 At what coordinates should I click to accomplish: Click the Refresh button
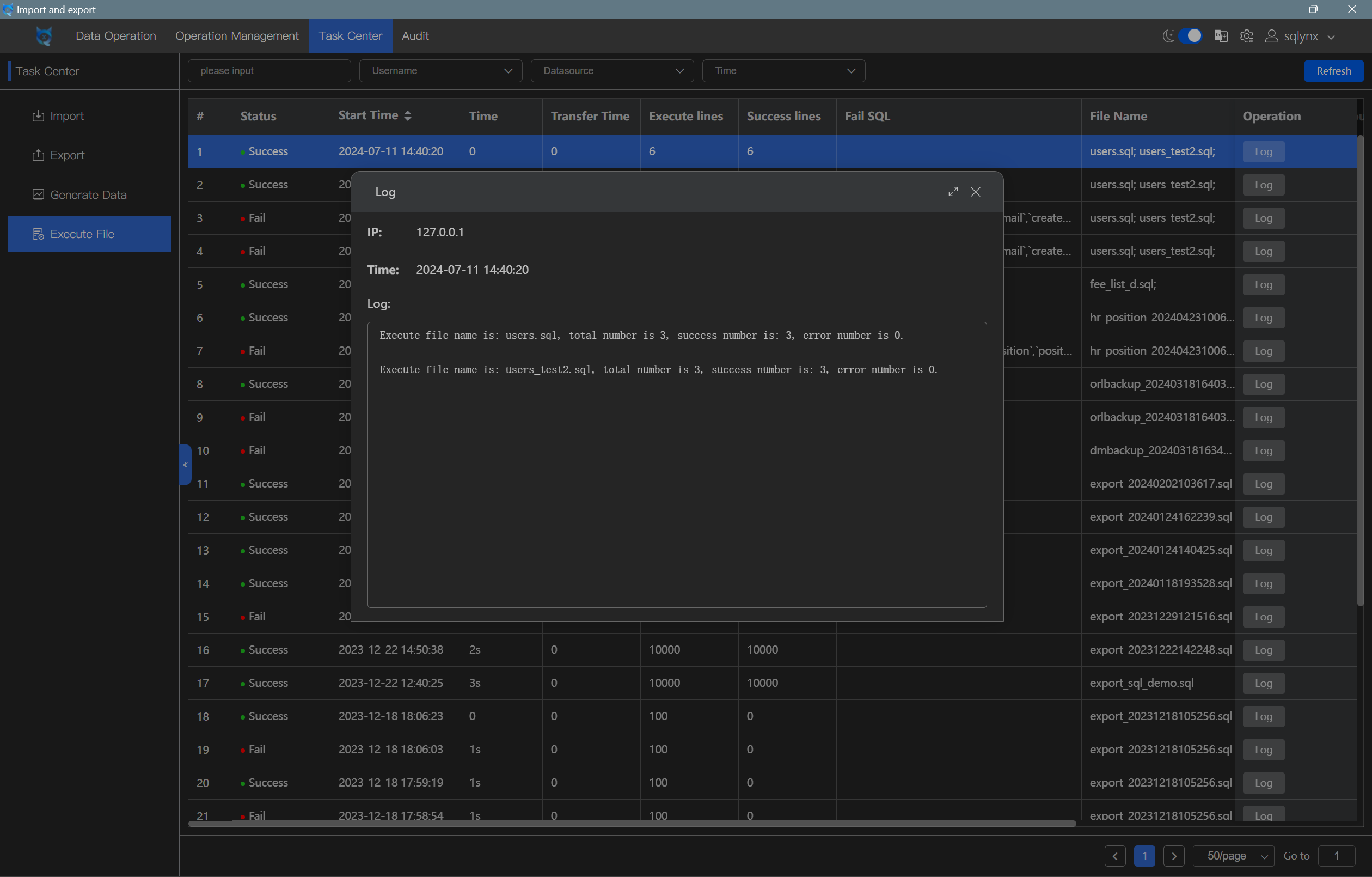coord(1333,71)
